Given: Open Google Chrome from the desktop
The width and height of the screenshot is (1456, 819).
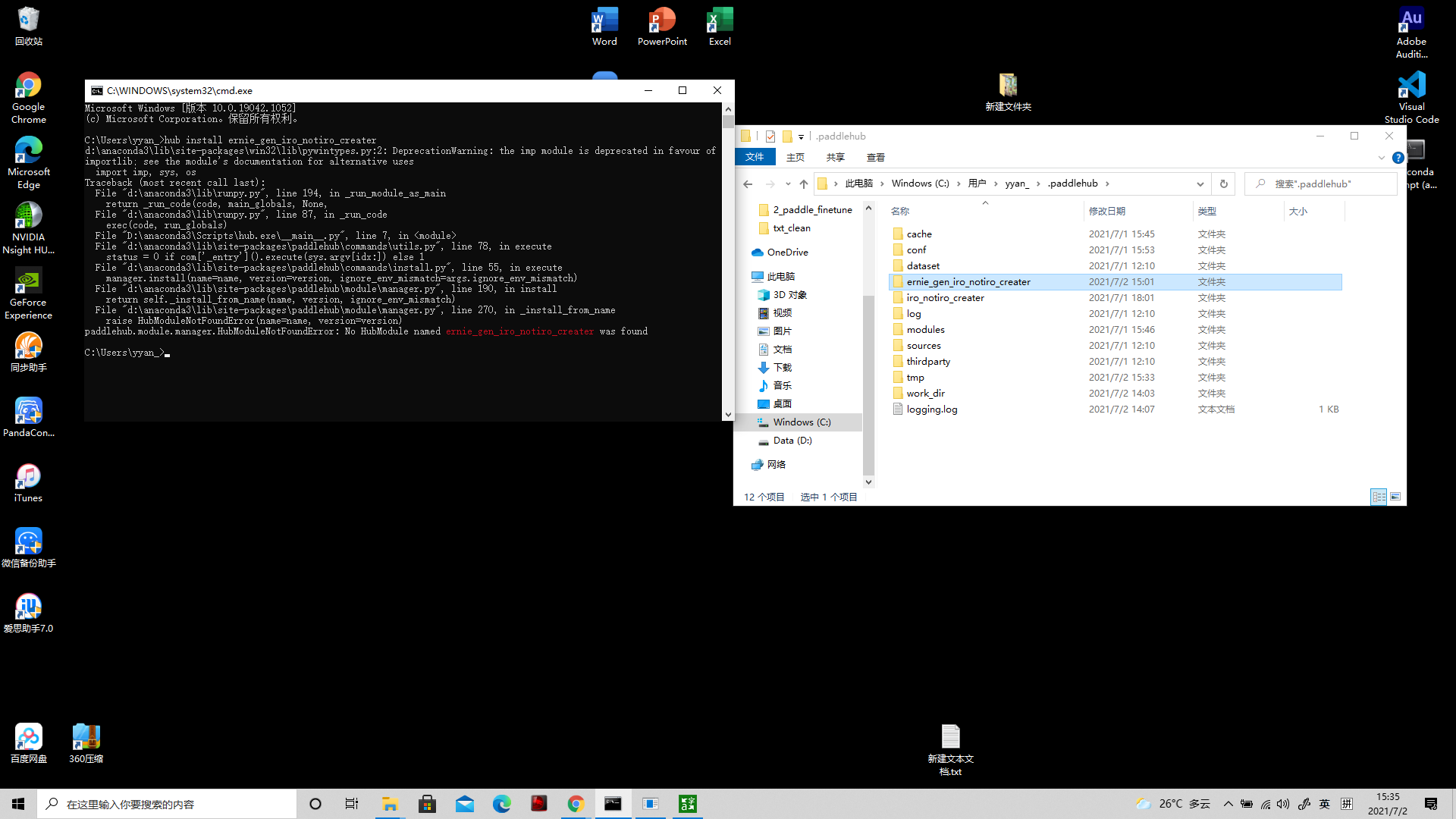Looking at the screenshot, I should point(27,85).
